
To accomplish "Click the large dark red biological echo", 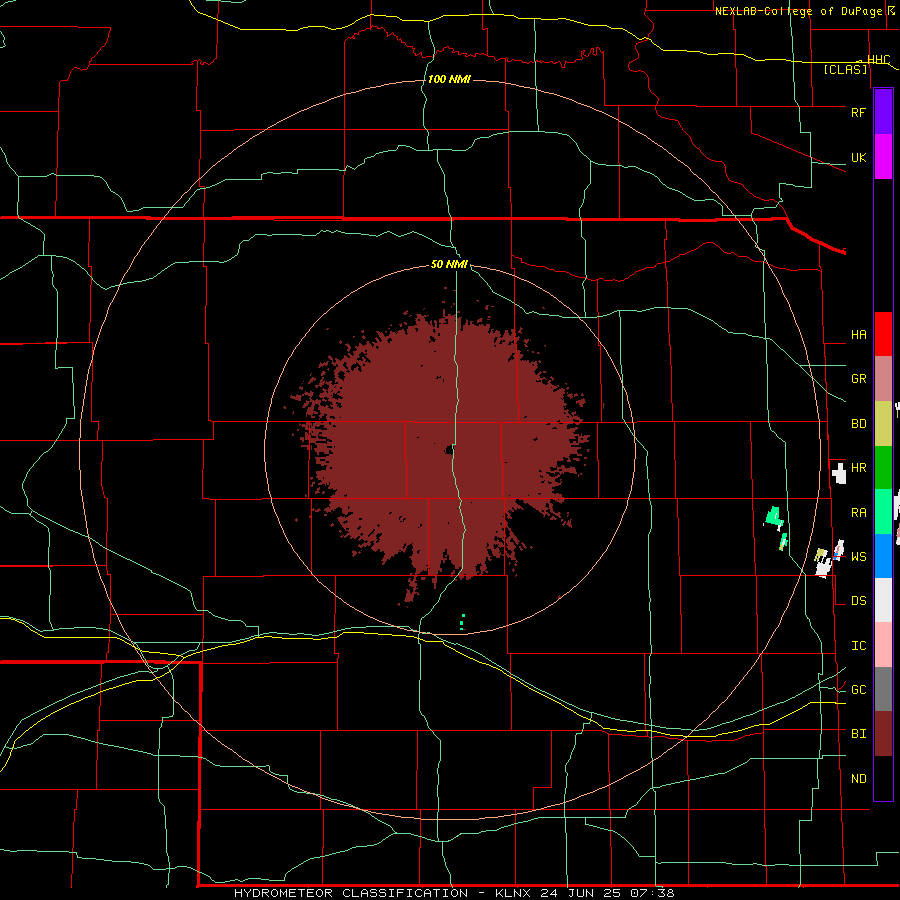I will pyautogui.click(x=442, y=448).
